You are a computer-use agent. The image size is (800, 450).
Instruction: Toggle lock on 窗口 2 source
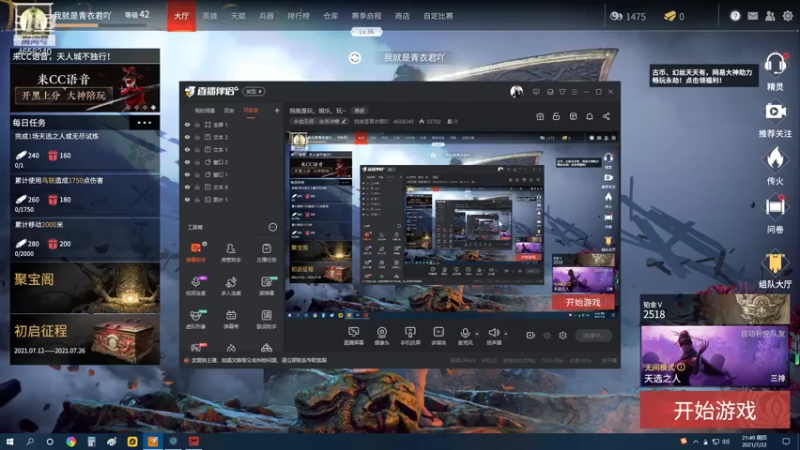coord(197,162)
